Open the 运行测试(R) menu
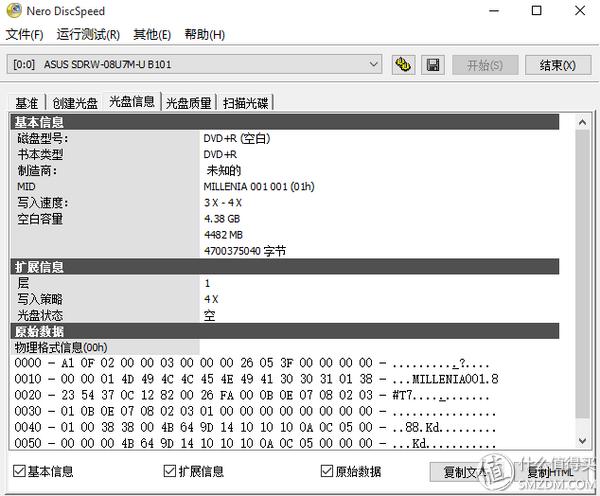Screen dimensions: 600x496 coord(88,35)
